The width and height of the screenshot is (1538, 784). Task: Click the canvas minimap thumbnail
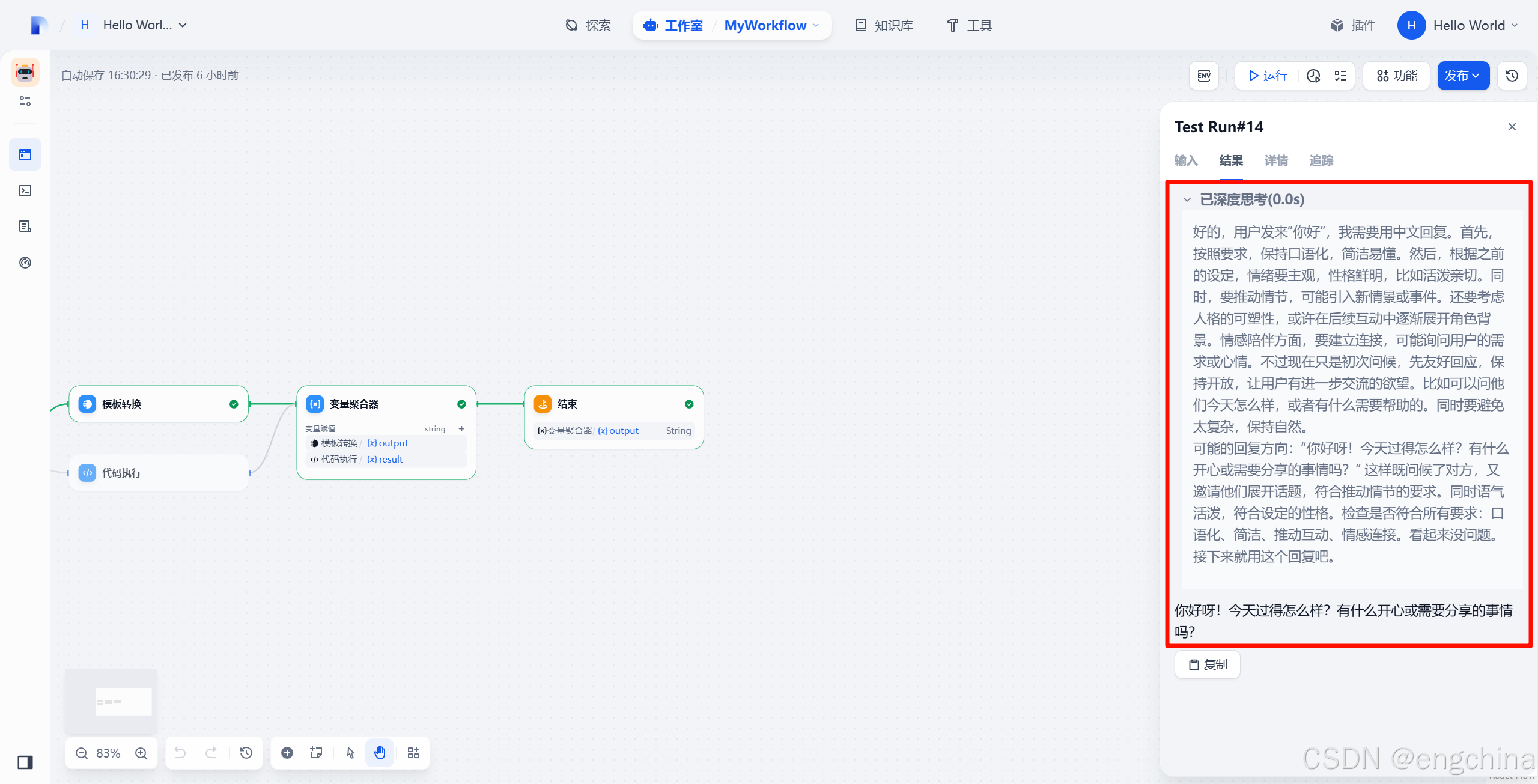[x=112, y=701]
